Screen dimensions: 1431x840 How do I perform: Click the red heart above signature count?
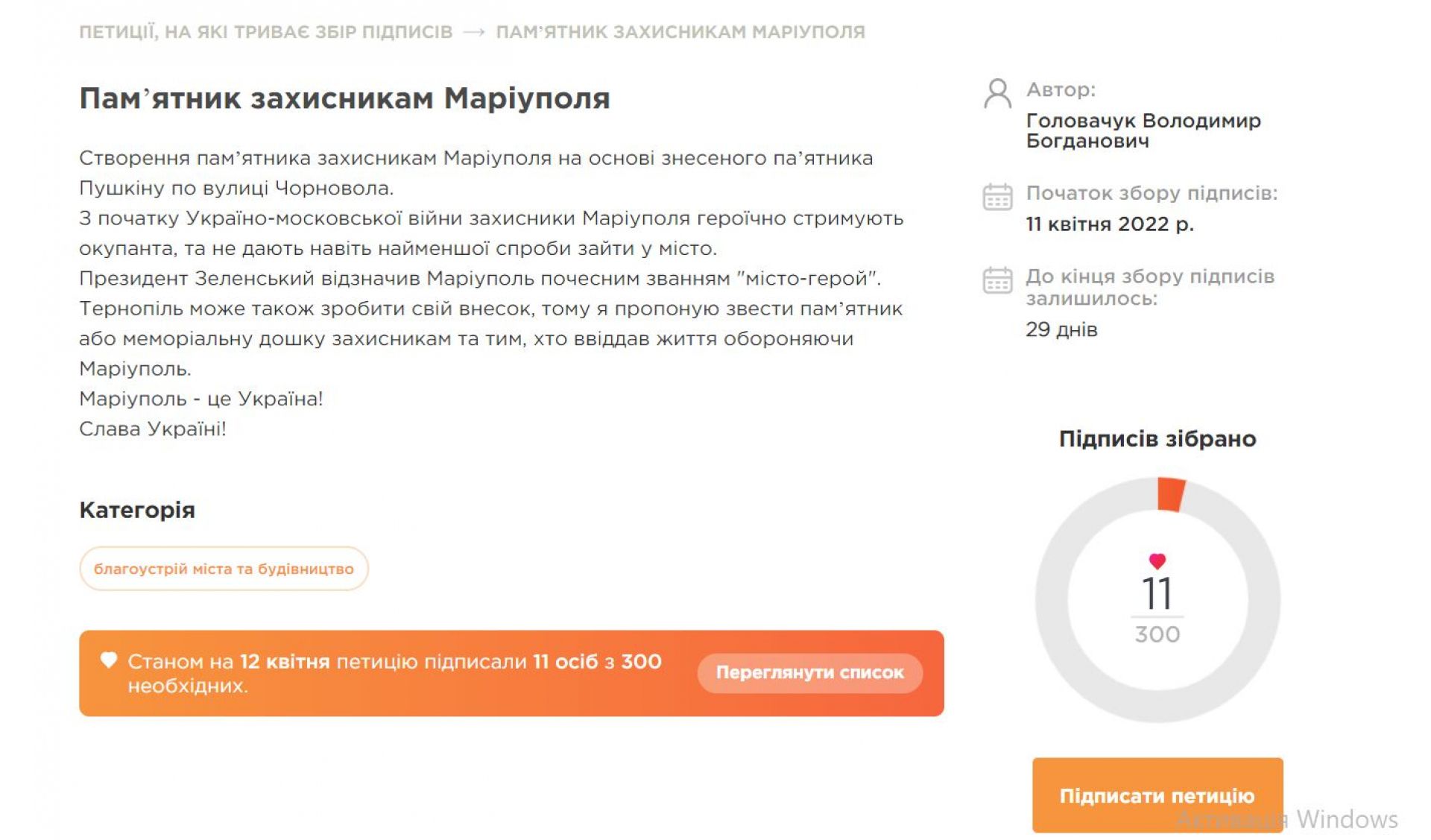coord(1157,560)
